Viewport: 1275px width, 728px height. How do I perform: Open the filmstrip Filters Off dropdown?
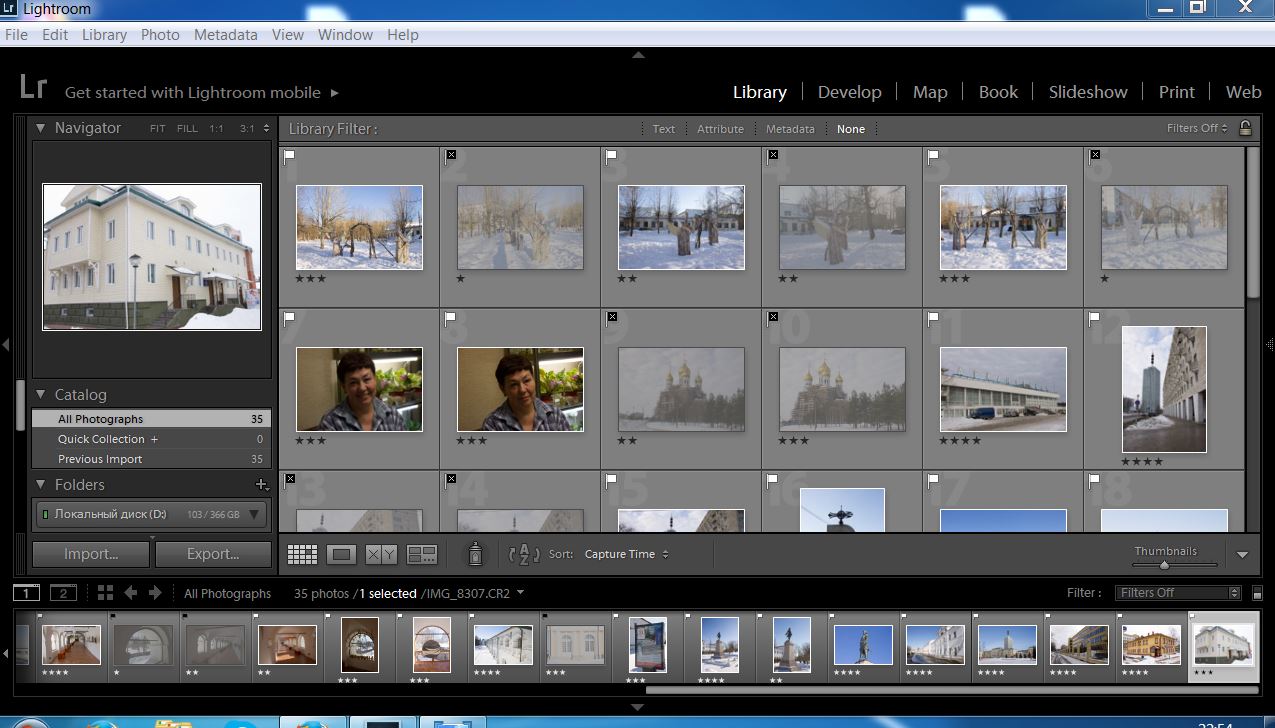pos(1177,593)
